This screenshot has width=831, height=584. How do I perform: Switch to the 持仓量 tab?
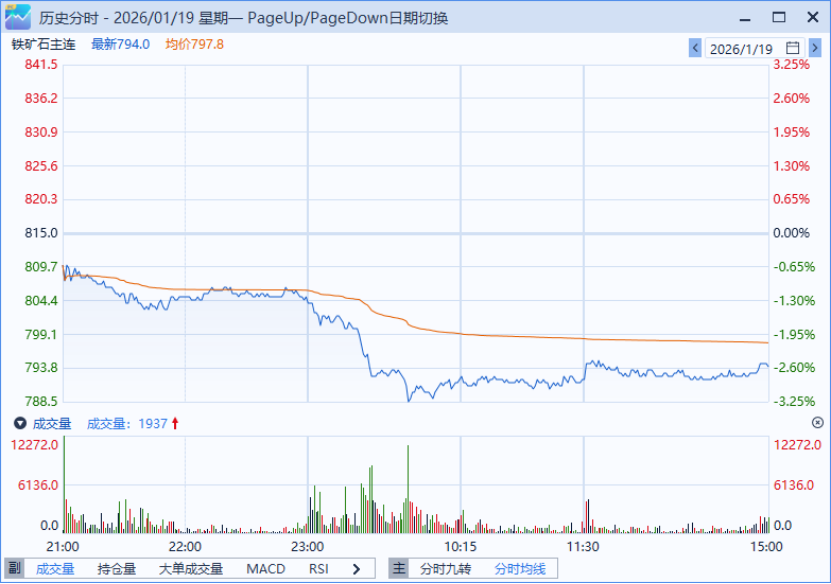click(117, 569)
